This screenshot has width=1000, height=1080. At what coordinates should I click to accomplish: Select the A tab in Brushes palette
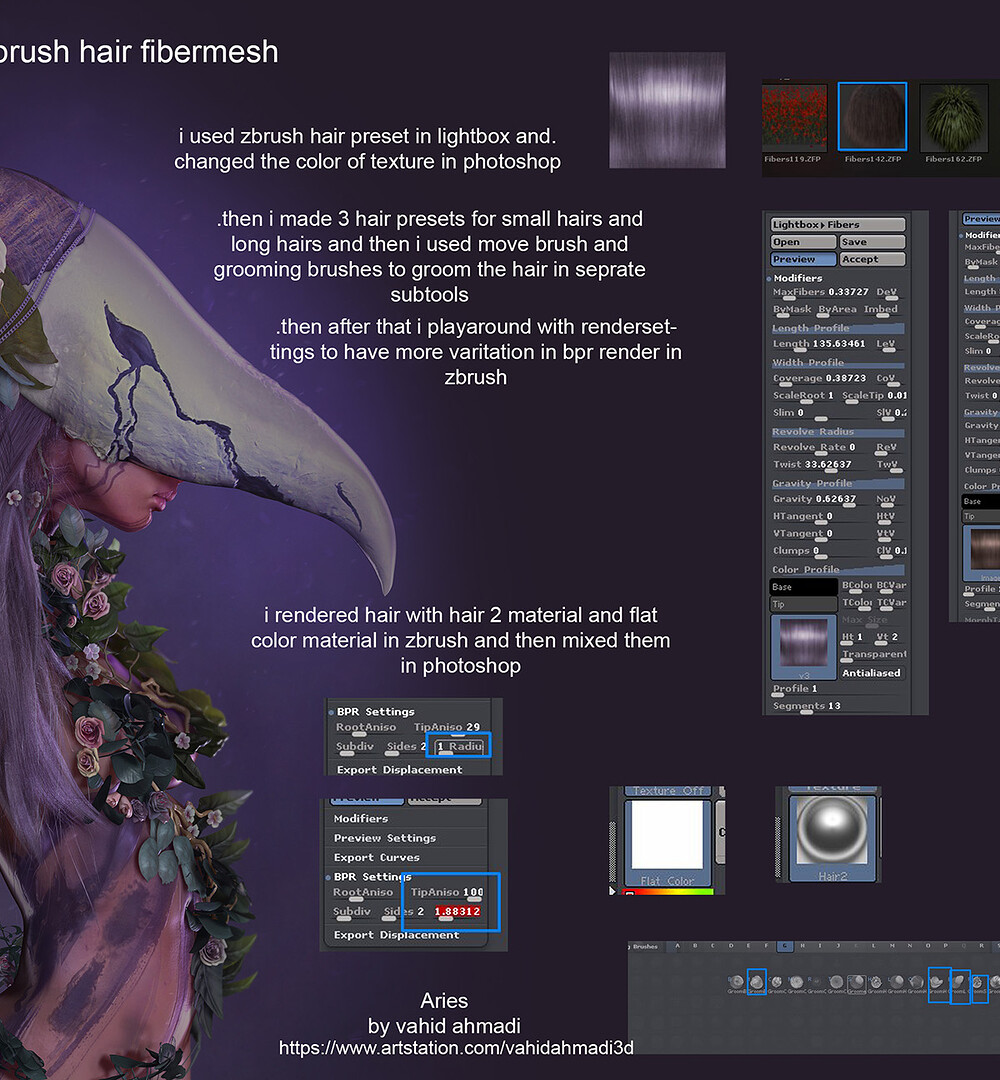click(678, 946)
